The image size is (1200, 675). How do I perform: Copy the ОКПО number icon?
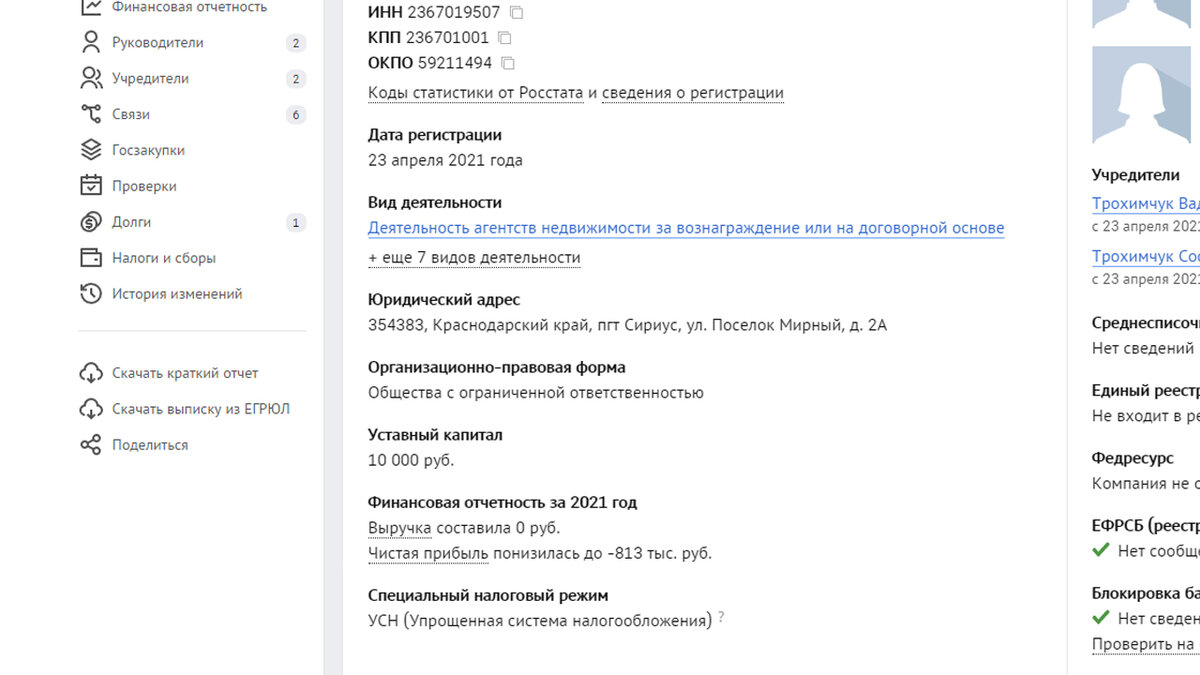pyautogui.click(x=508, y=63)
